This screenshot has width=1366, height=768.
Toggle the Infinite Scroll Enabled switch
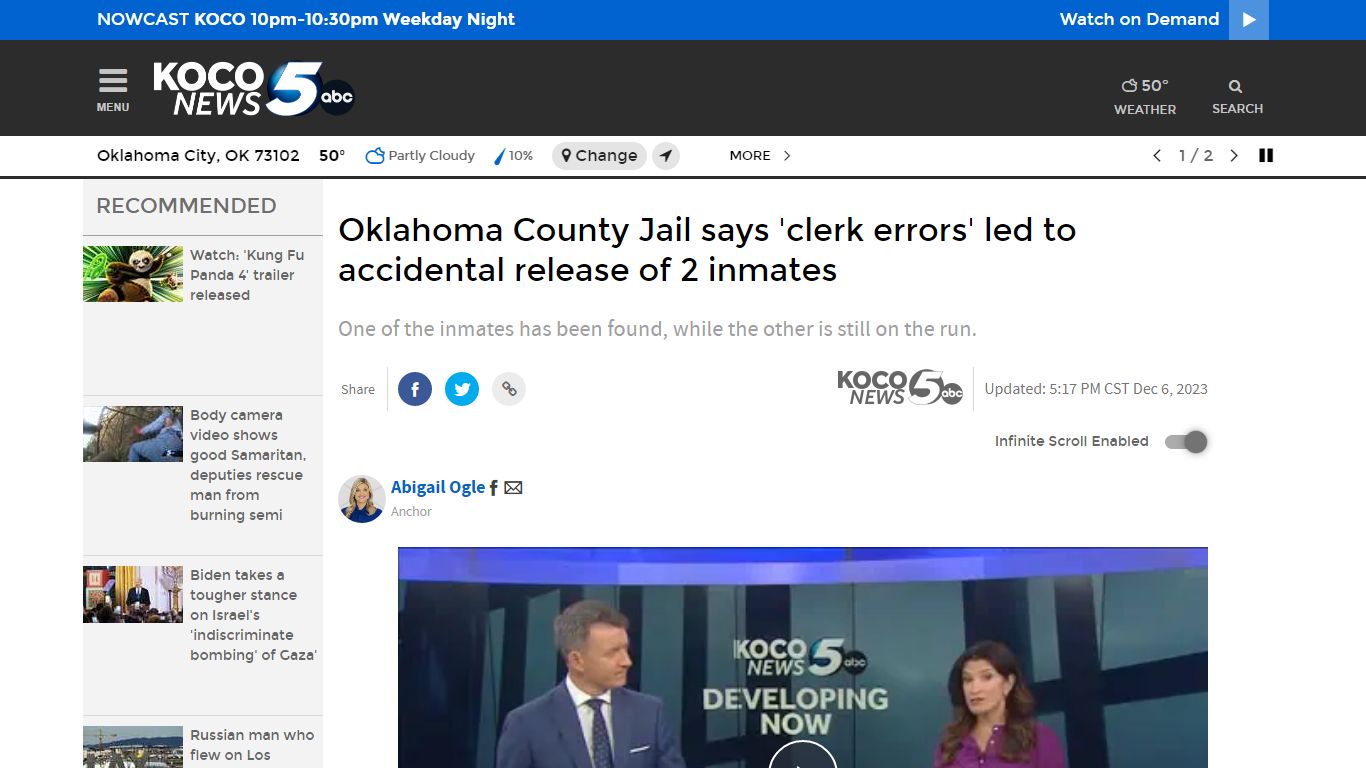coord(1187,442)
